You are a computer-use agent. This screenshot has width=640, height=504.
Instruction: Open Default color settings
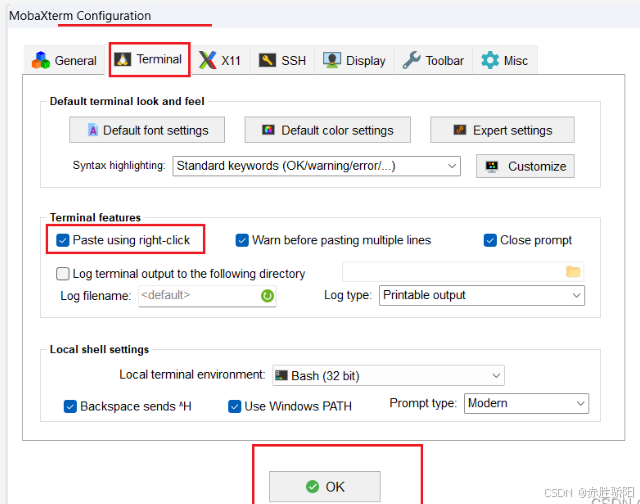coord(327,130)
